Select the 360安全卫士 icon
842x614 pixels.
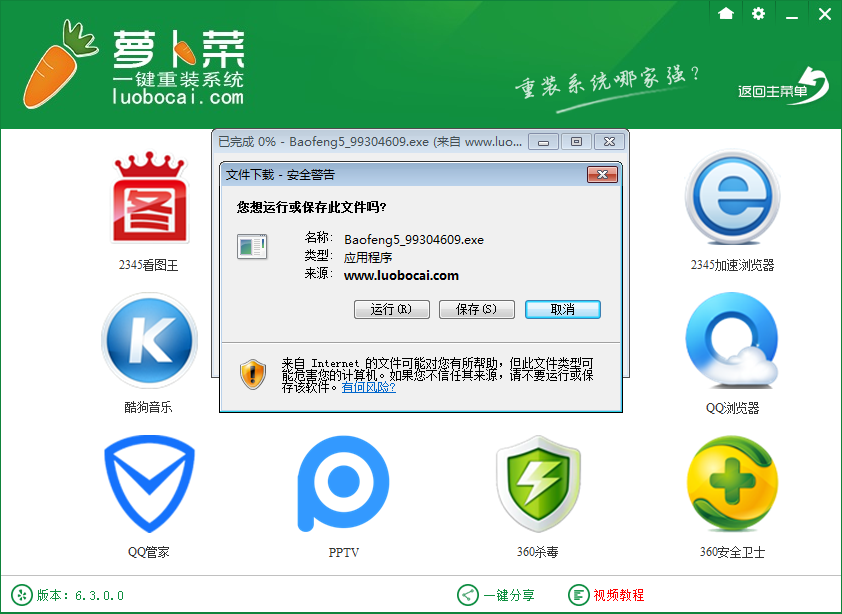[732, 483]
